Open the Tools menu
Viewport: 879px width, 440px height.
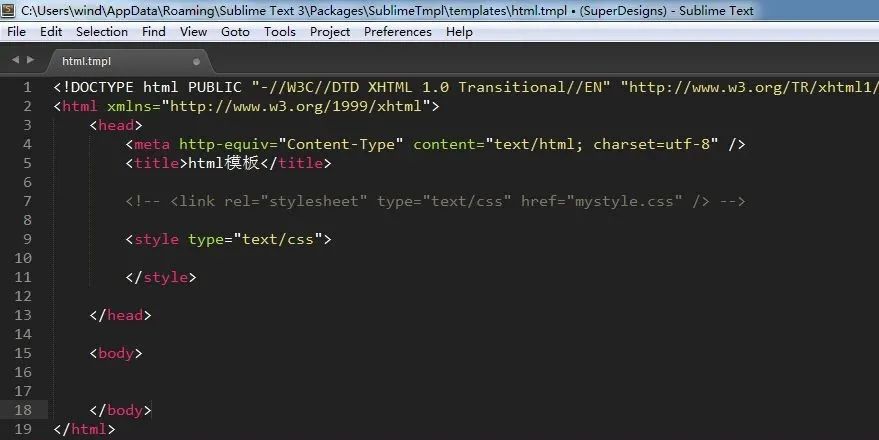pos(280,32)
